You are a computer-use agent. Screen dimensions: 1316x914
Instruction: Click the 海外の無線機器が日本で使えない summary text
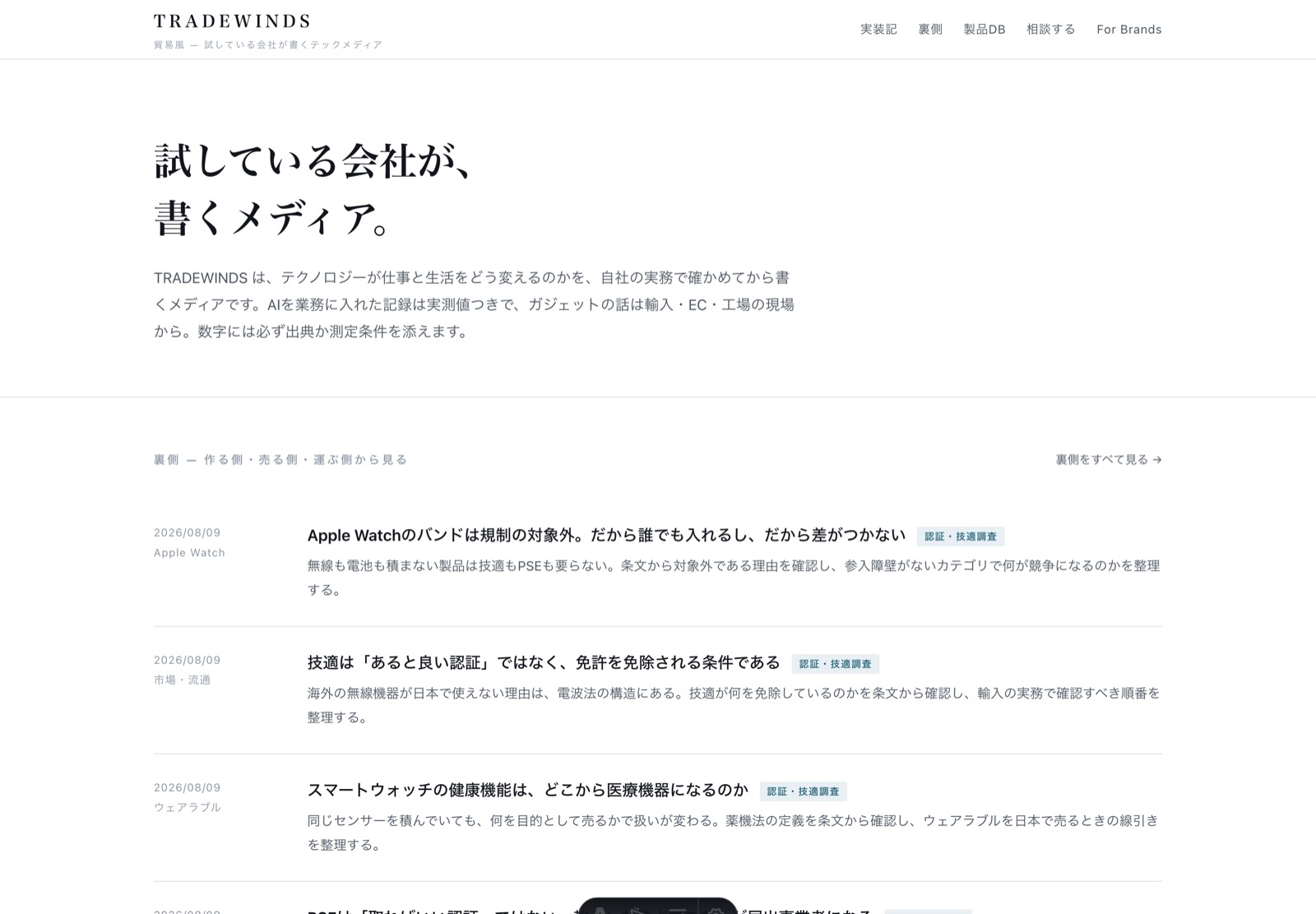click(734, 705)
